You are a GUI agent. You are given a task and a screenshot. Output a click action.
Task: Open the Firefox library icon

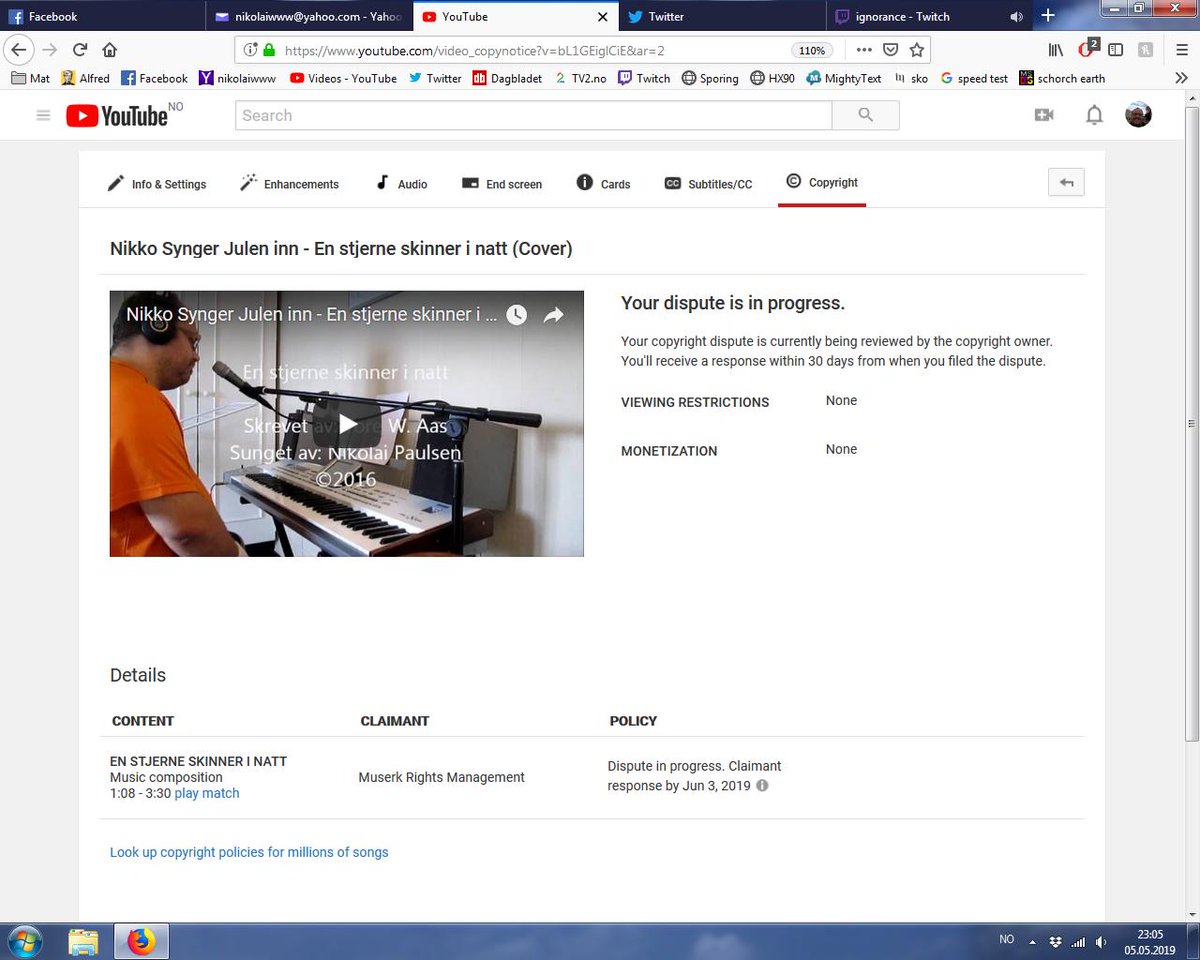point(1055,50)
